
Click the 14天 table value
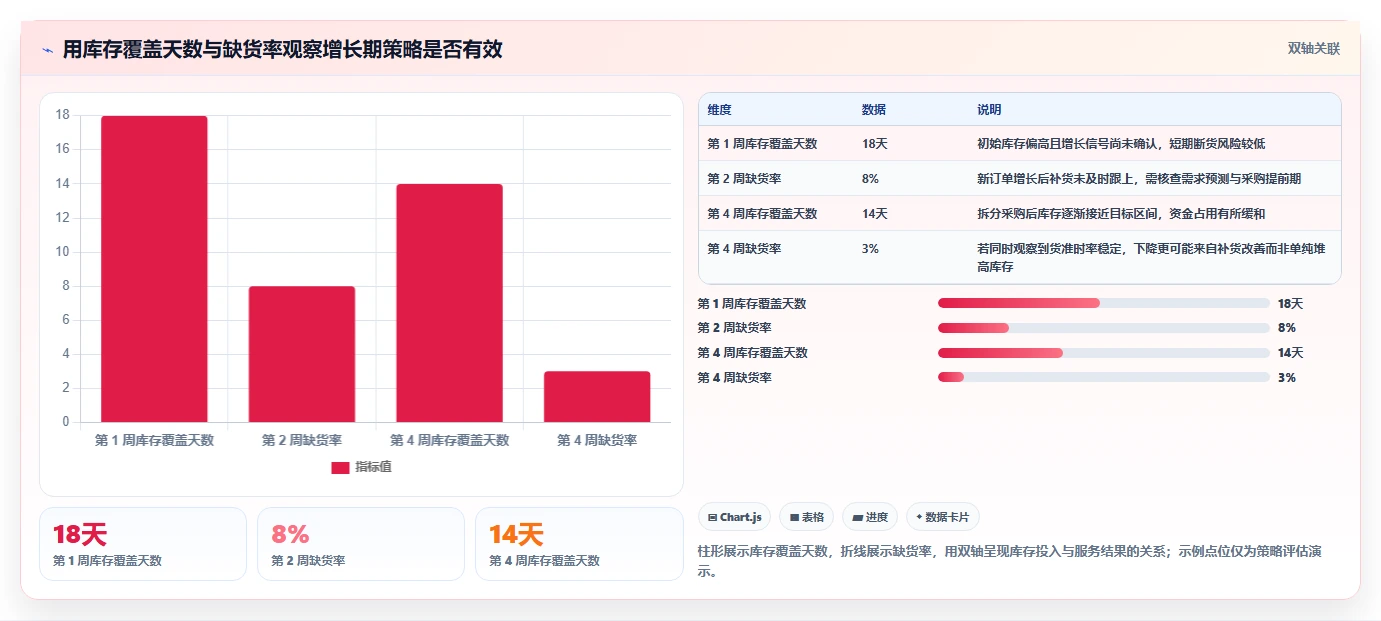tap(874, 214)
